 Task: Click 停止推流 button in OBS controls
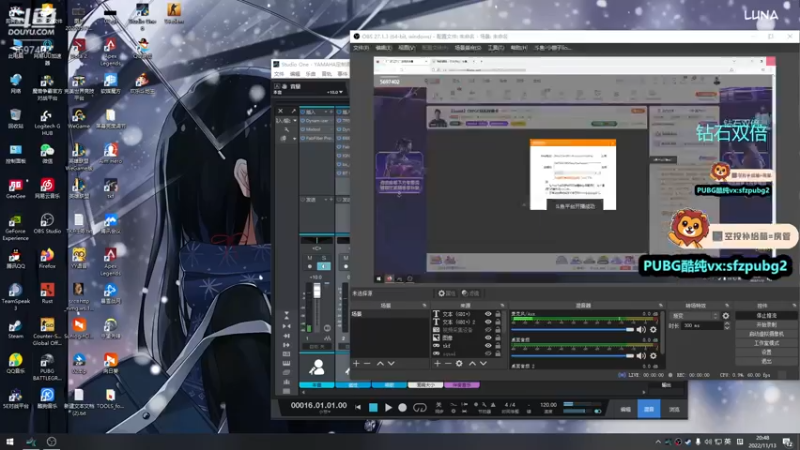coord(766,316)
